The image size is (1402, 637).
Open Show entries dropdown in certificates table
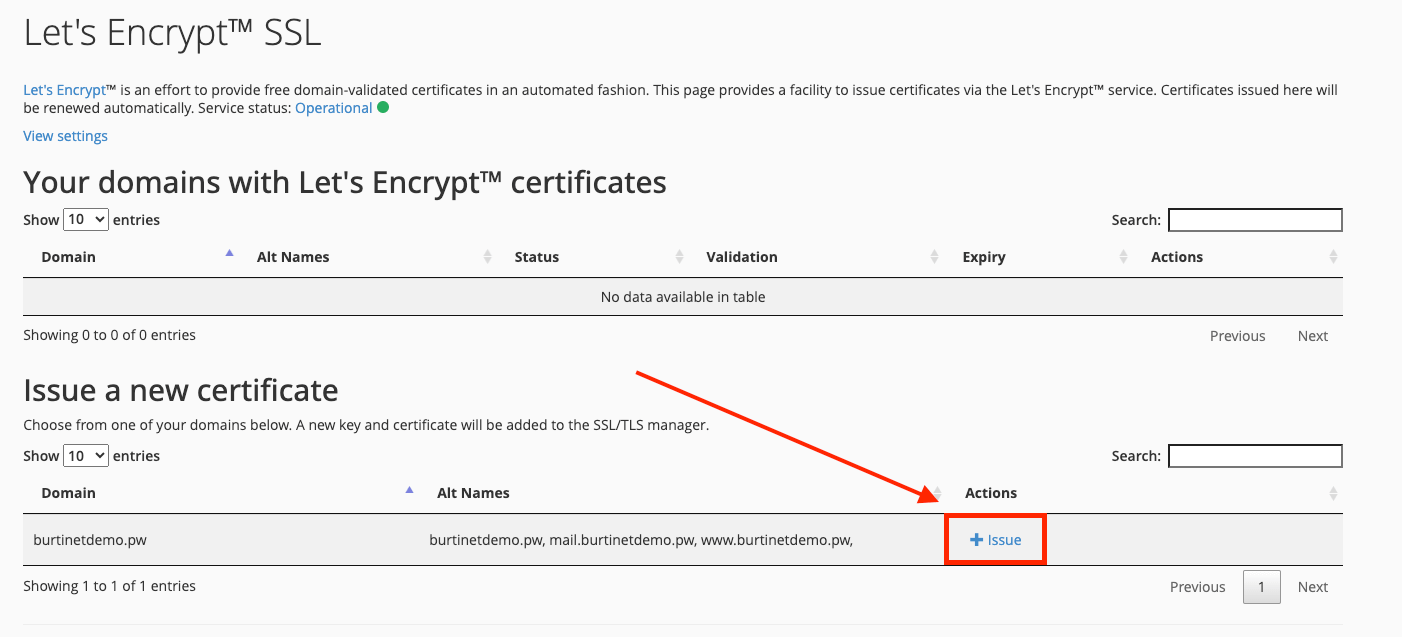85,219
